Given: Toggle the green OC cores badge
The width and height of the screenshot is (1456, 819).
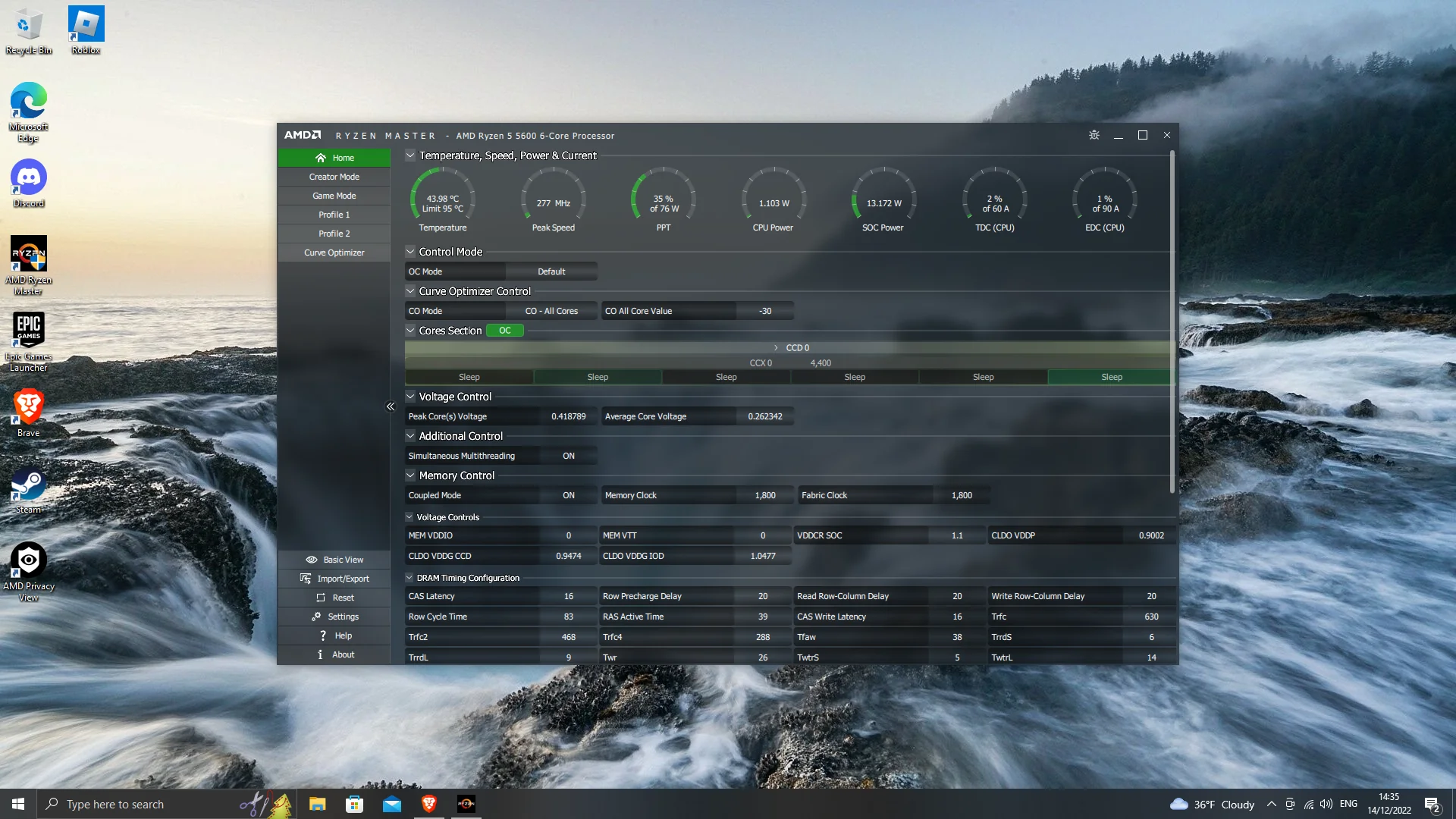Looking at the screenshot, I should tap(504, 331).
